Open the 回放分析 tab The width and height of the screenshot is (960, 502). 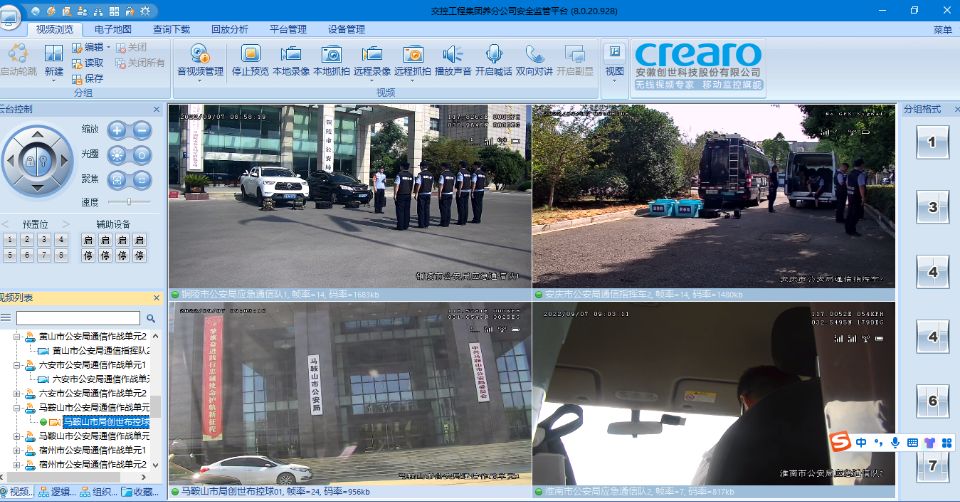click(x=229, y=30)
